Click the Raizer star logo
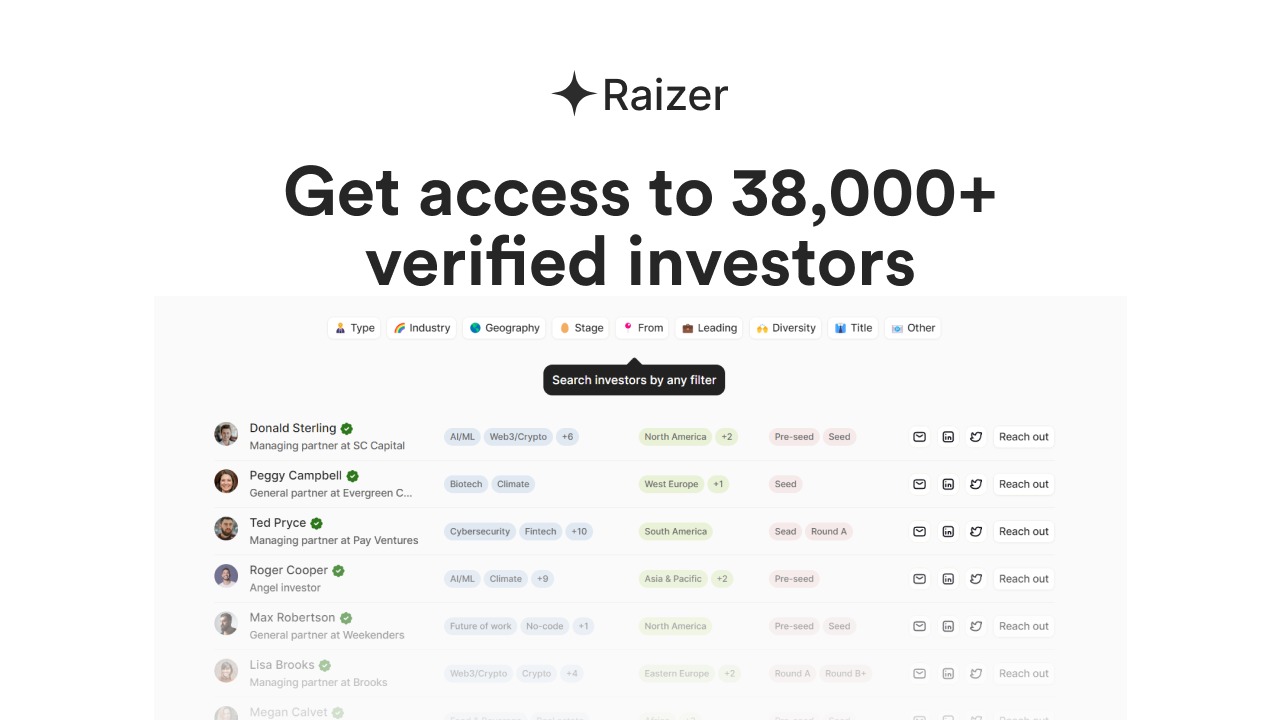 [574, 94]
